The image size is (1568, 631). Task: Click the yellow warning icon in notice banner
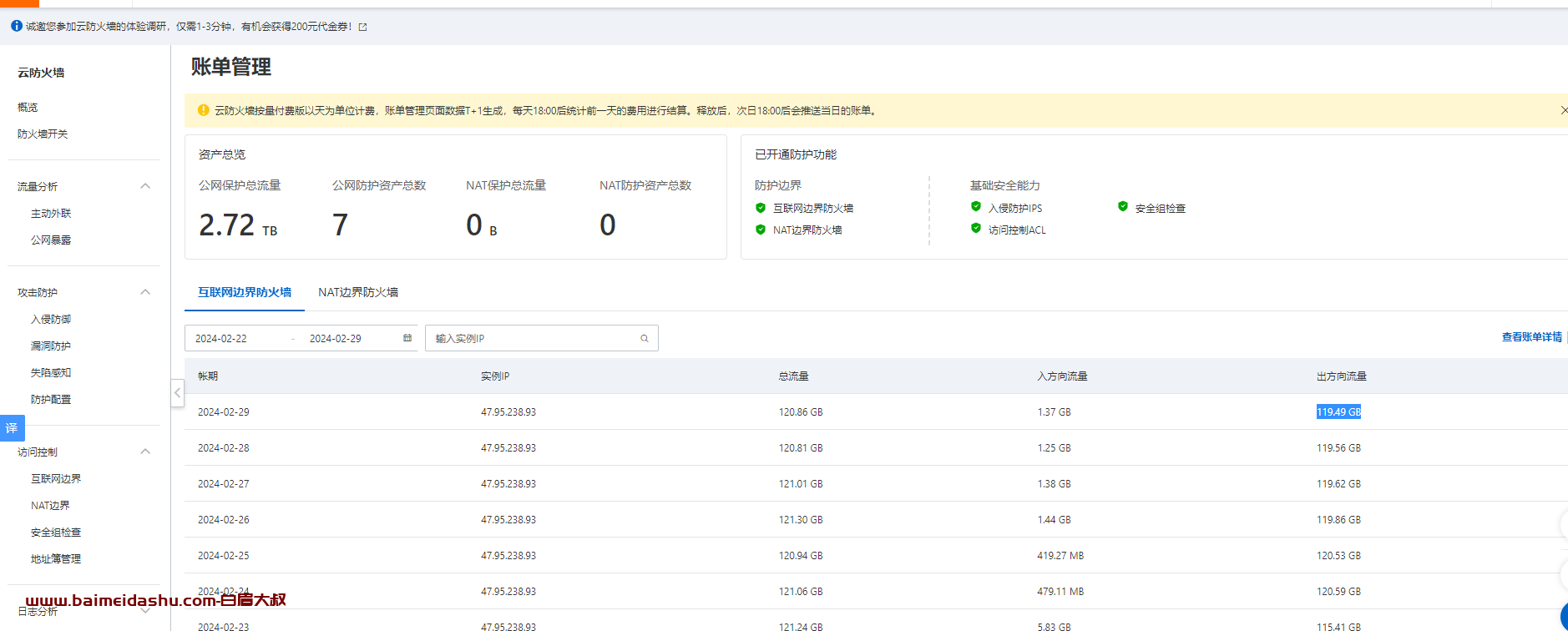[204, 110]
